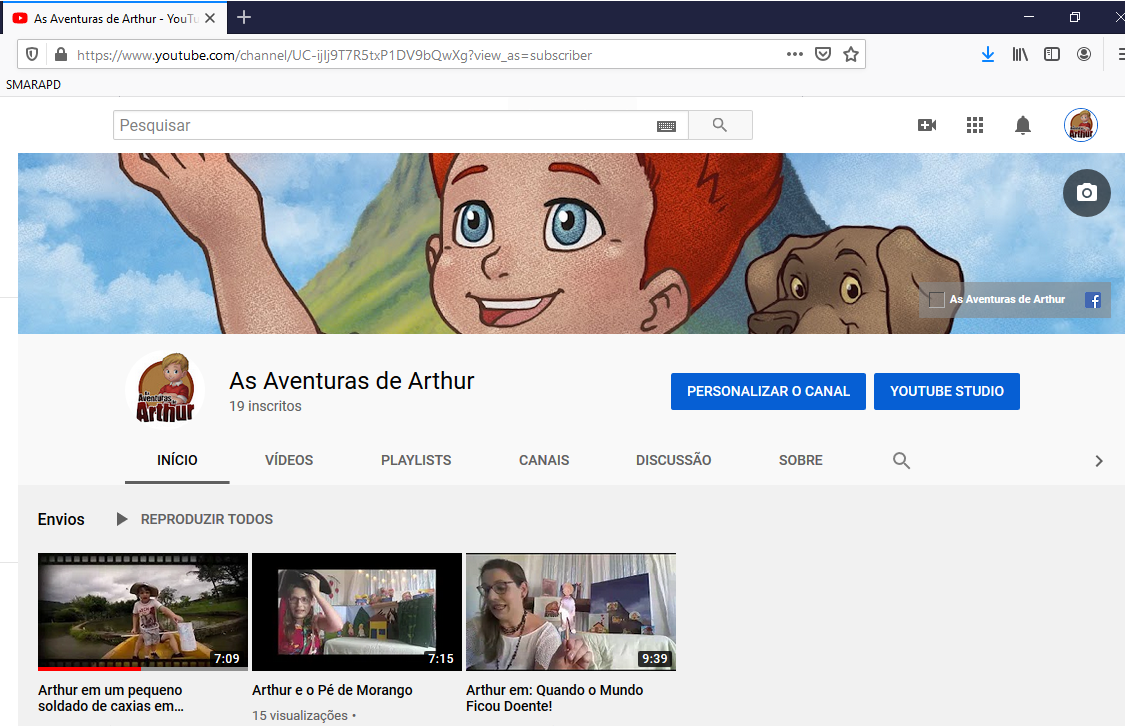Open the Facebook link on banner
The image size is (1125, 726).
click(1093, 300)
